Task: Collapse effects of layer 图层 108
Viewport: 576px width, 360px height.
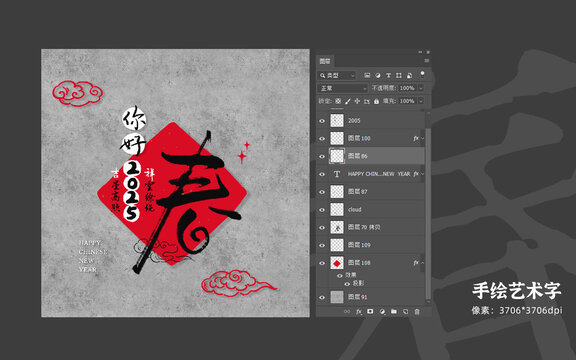Action: point(422,263)
